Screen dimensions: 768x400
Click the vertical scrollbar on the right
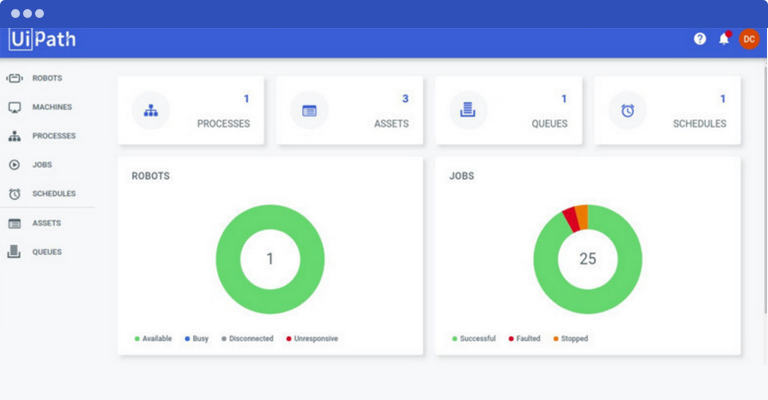(x=766, y=190)
